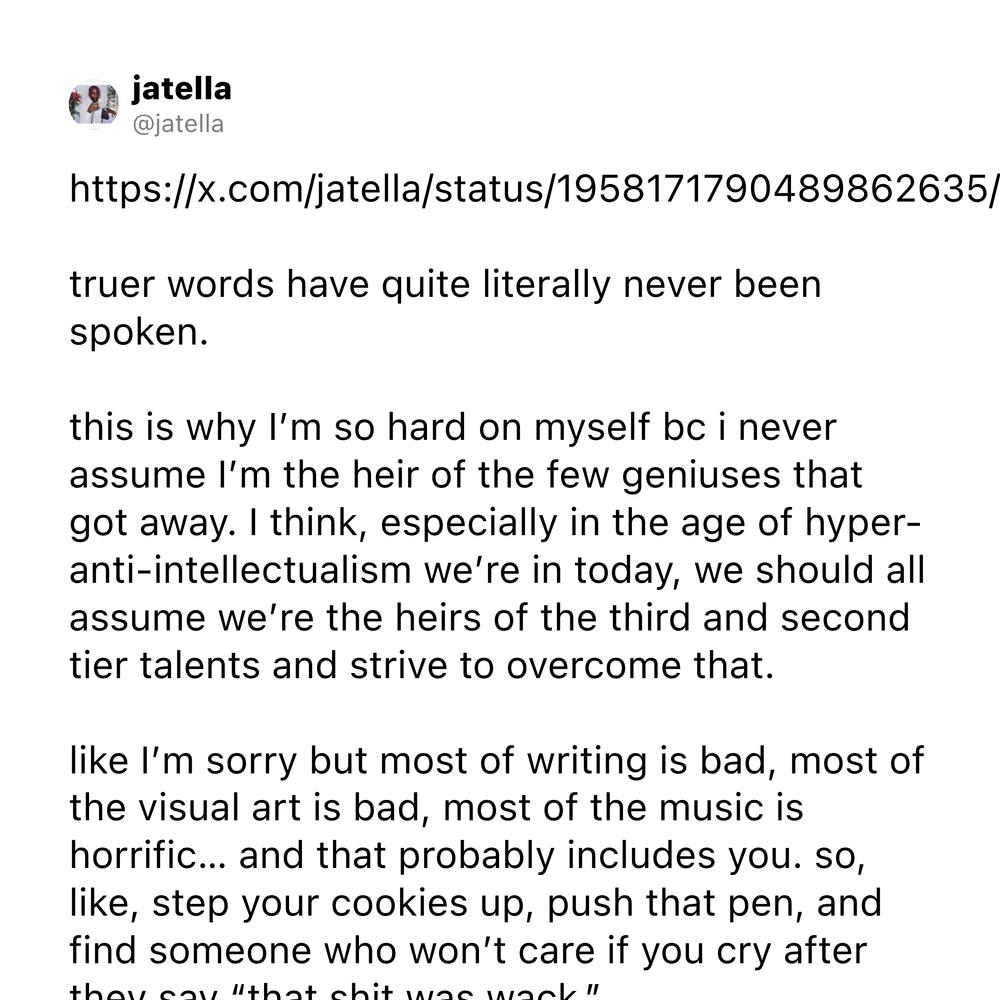1000x1000 pixels.
Task: Click the bold display name jatella
Action: click(181, 89)
